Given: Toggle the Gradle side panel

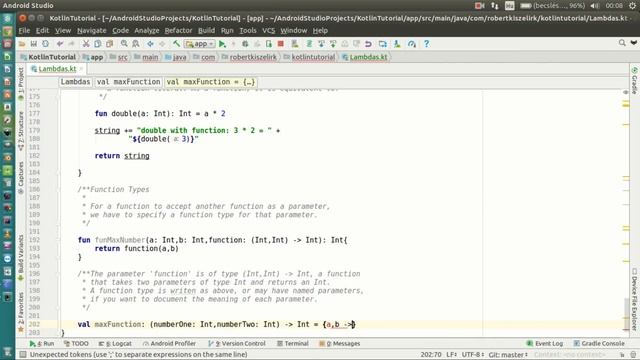Looking at the screenshot, I should (634, 80).
